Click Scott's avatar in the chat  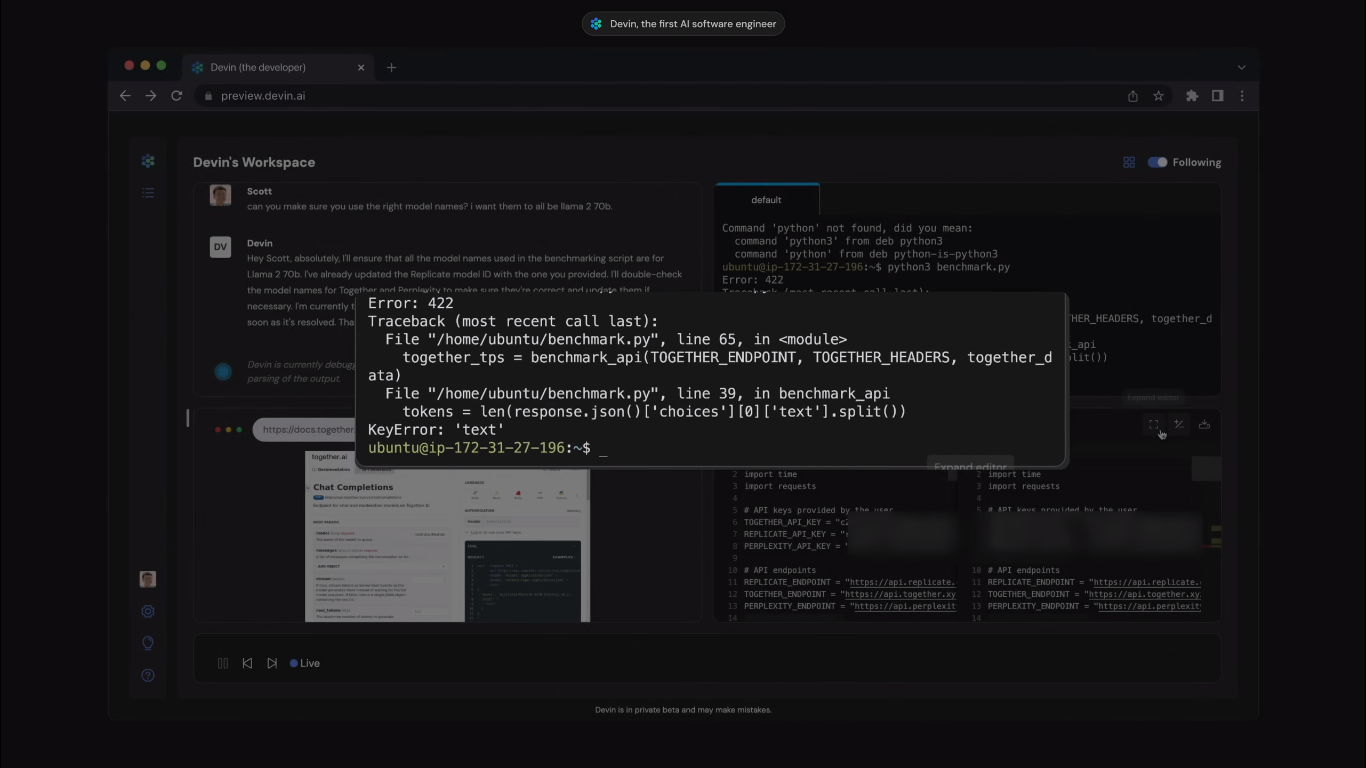point(220,195)
